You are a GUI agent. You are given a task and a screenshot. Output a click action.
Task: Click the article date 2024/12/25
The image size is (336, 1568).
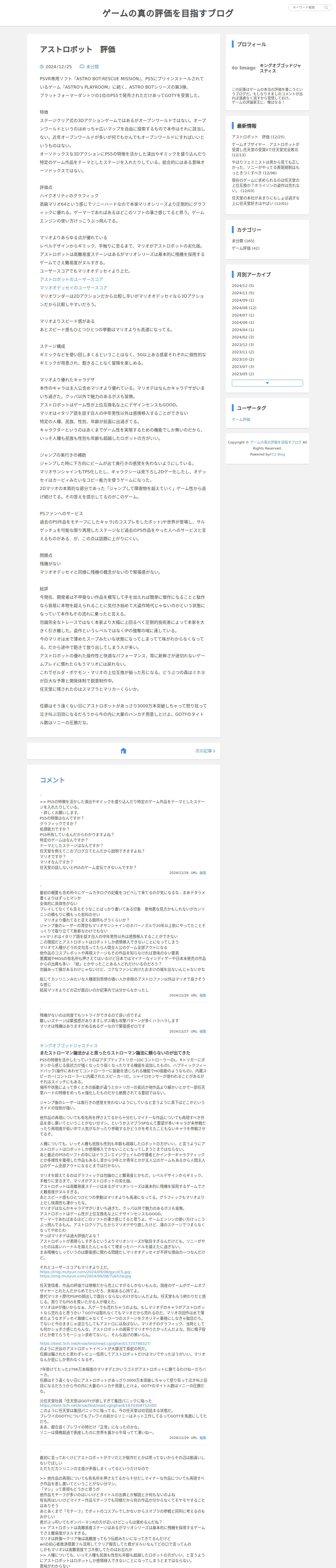(59, 67)
